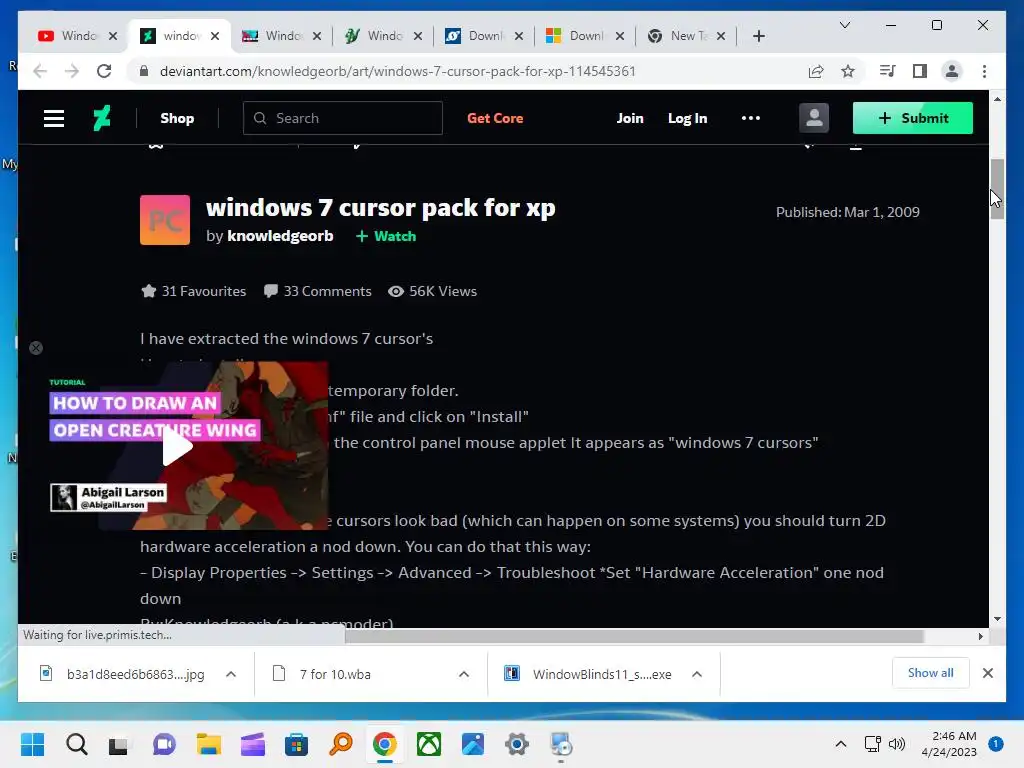Click the site lock icon
This screenshot has height=768, width=1024.
(144, 71)
